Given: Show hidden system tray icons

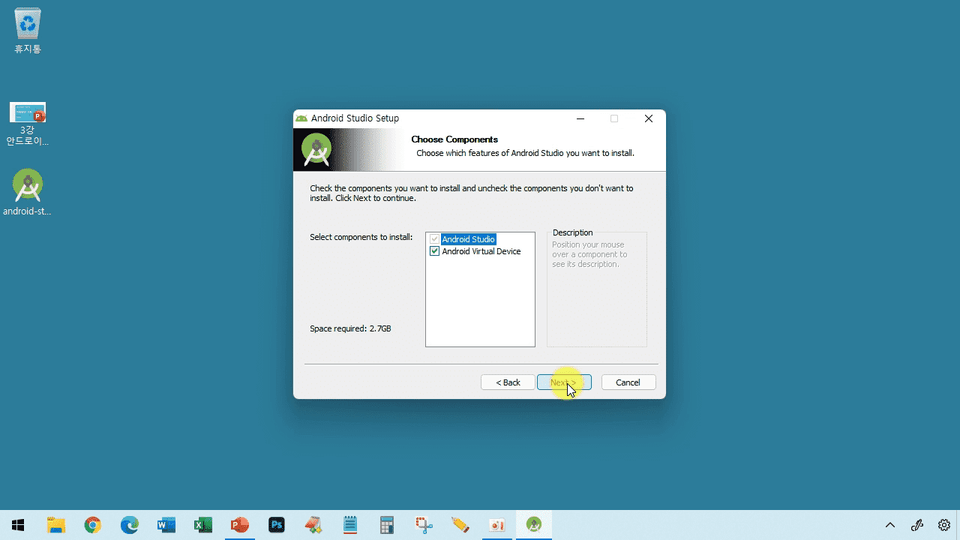Looking at the screenshot, I should pyautogui.click(x=890, y=525).
